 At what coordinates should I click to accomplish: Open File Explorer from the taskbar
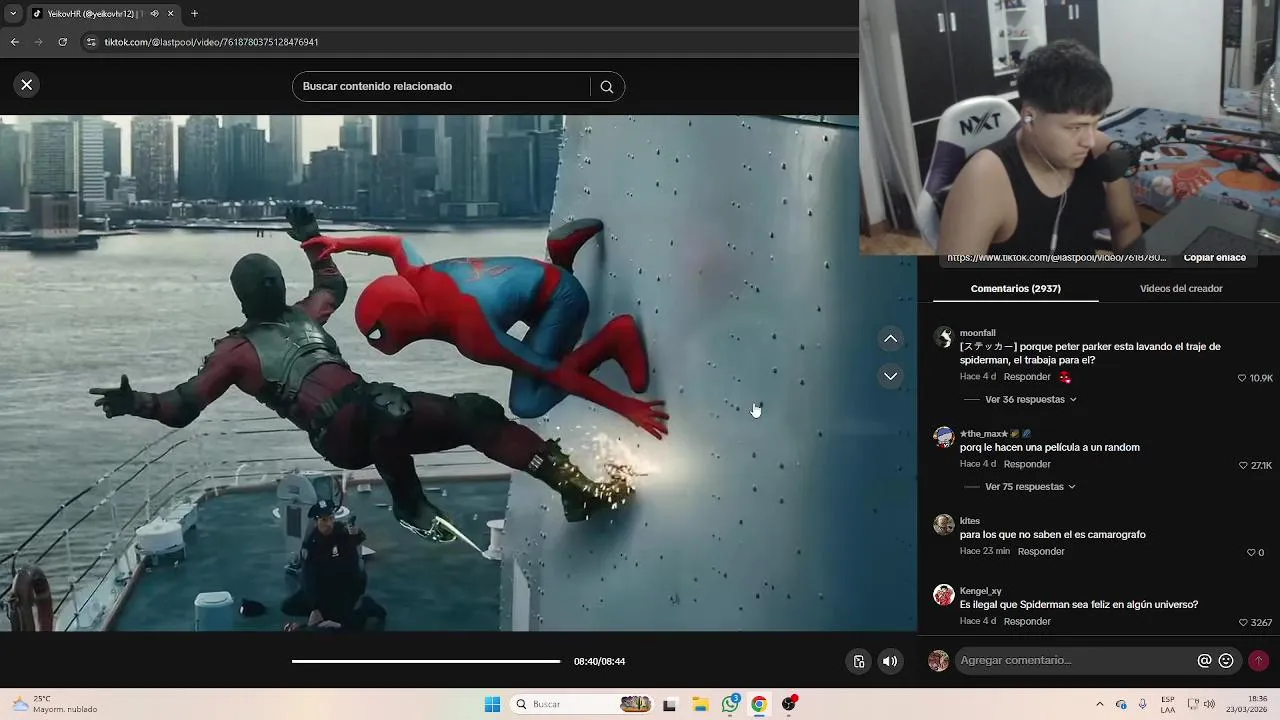click(700, 704)
